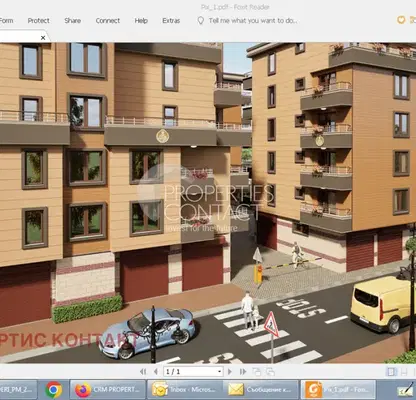
Task: Go to the previous page
Action: pyautogui.click(x=156, y=371)
